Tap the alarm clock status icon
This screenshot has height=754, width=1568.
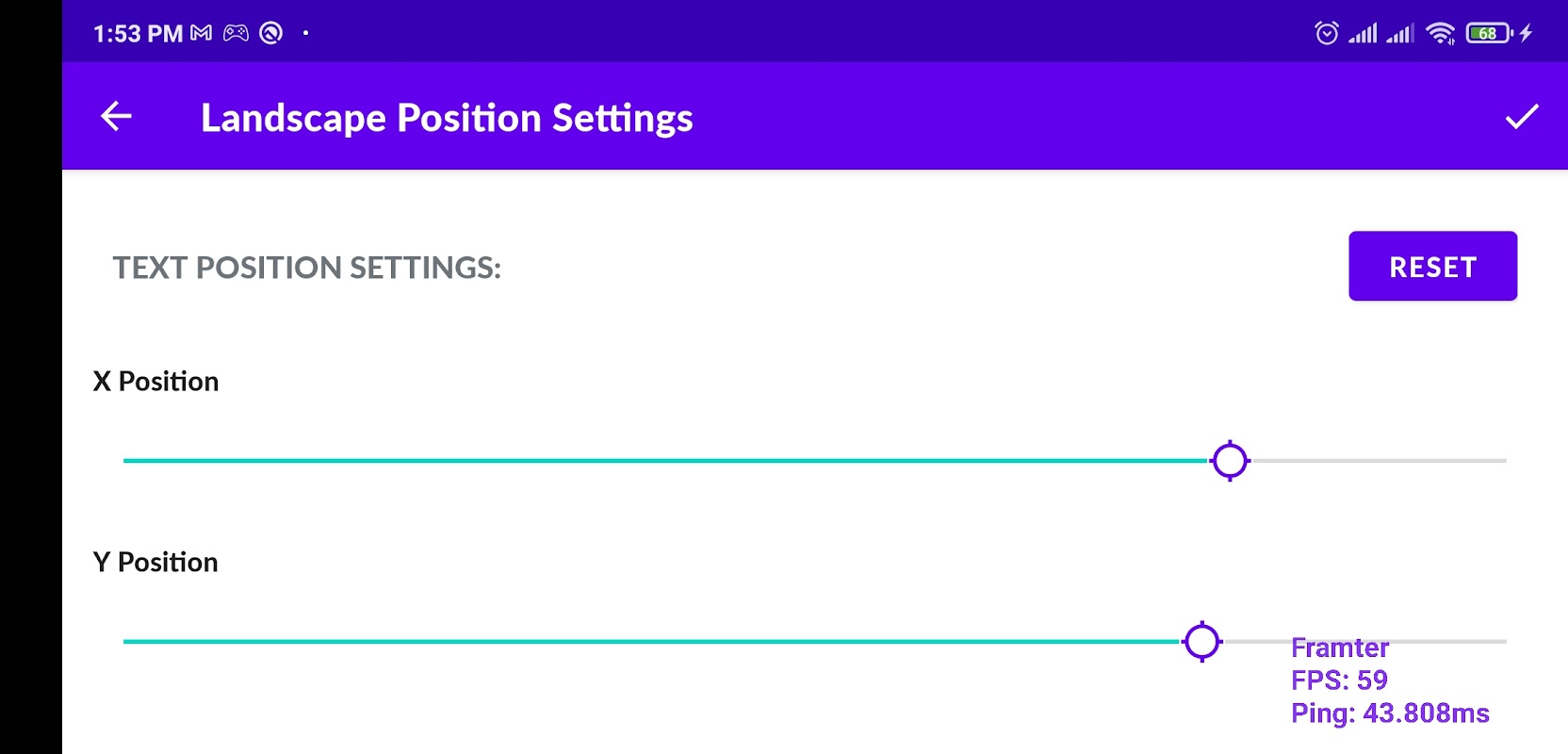point(1327,34)
